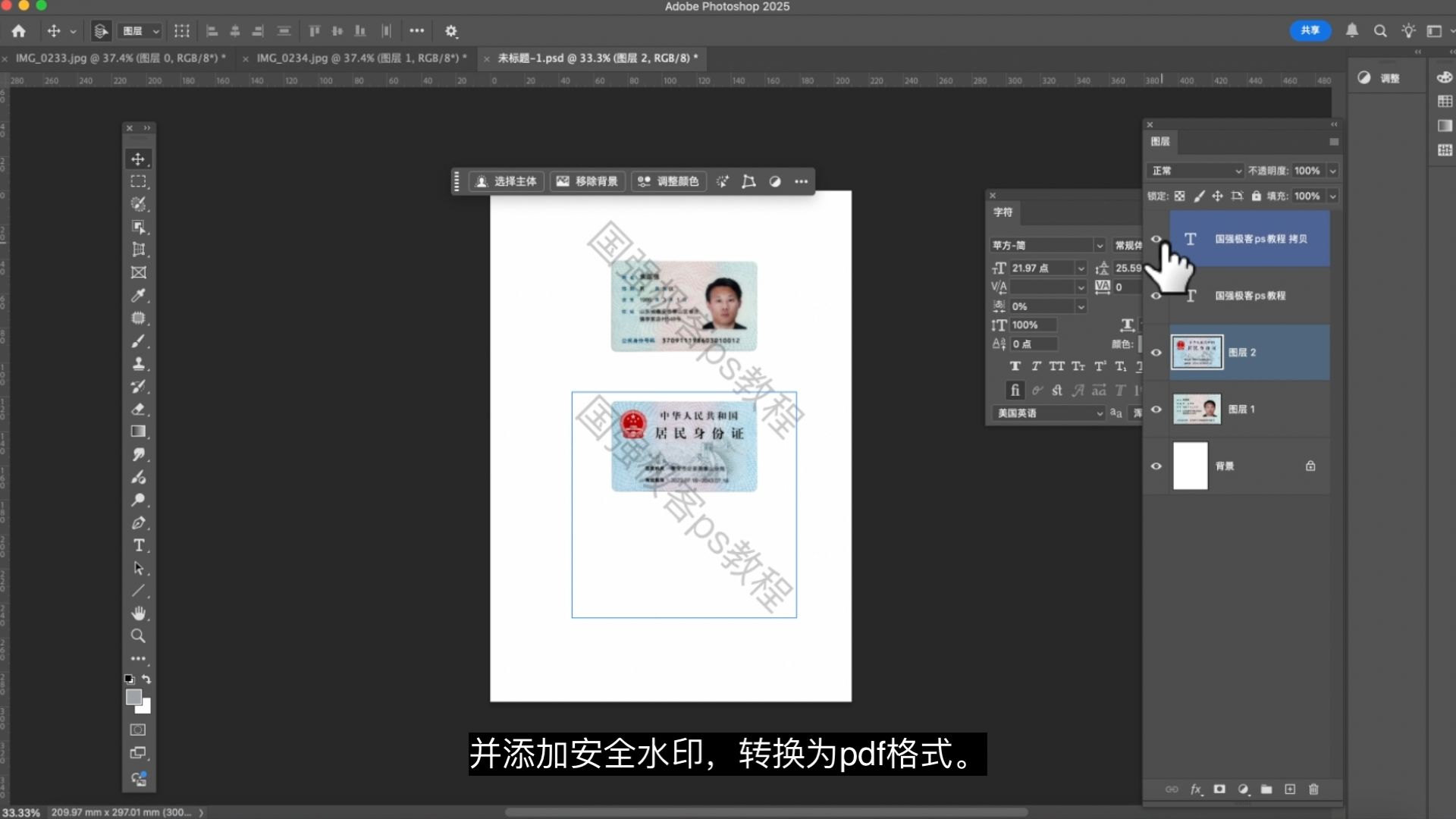
Task: Toggle visibility of 国强极客ps教程 layer
Action: [x=1156, y=296]
